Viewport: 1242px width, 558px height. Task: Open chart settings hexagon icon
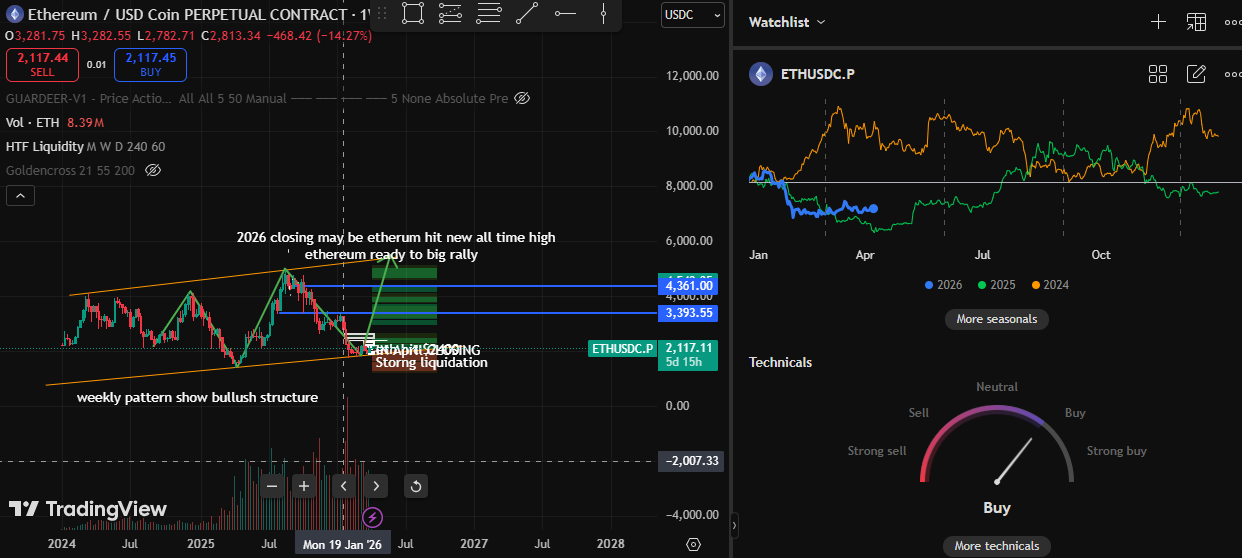(694, 544)
